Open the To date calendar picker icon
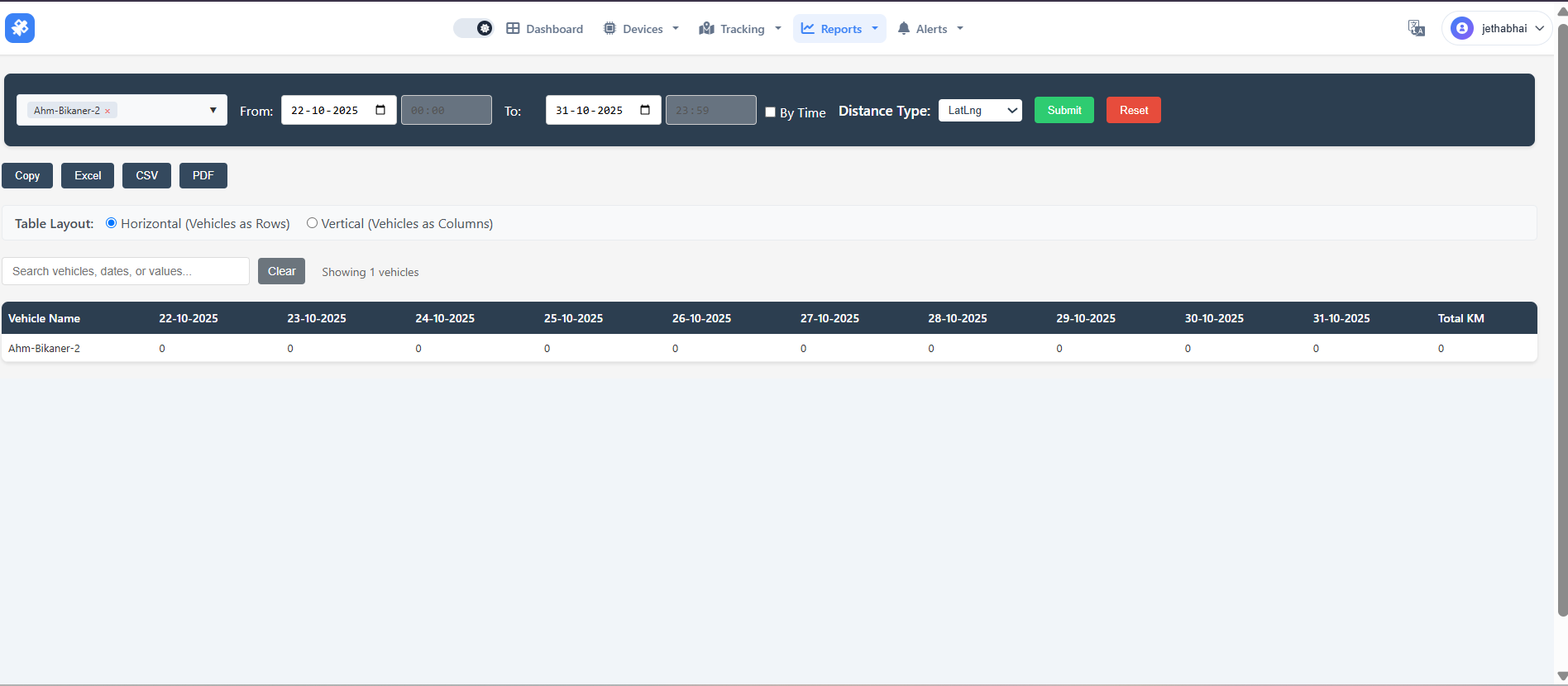The height and width of the screenshot is (686, 1568). pos(645,110)
